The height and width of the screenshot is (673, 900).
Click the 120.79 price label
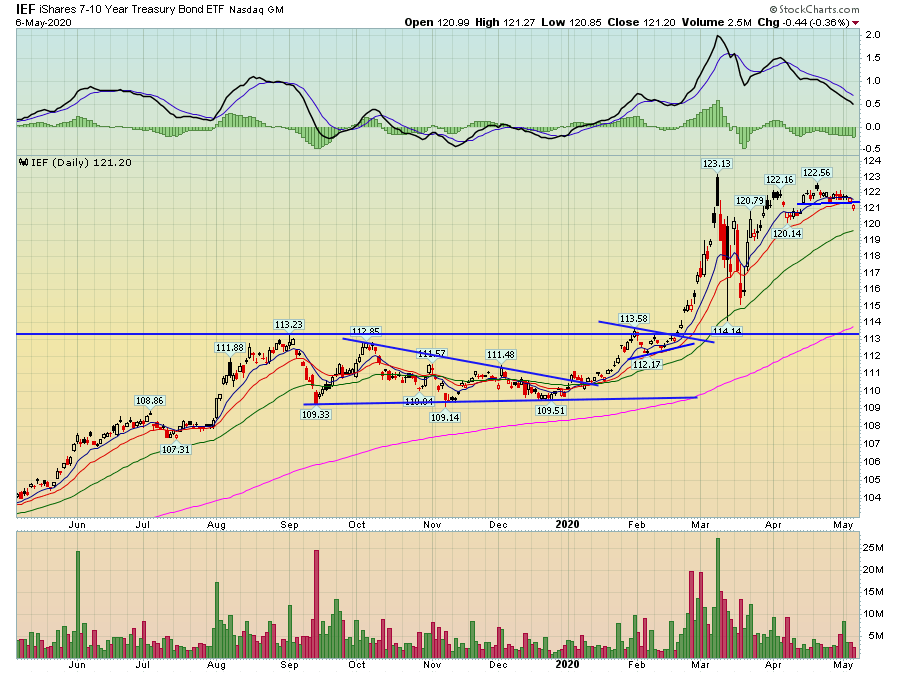click(750, 200)
